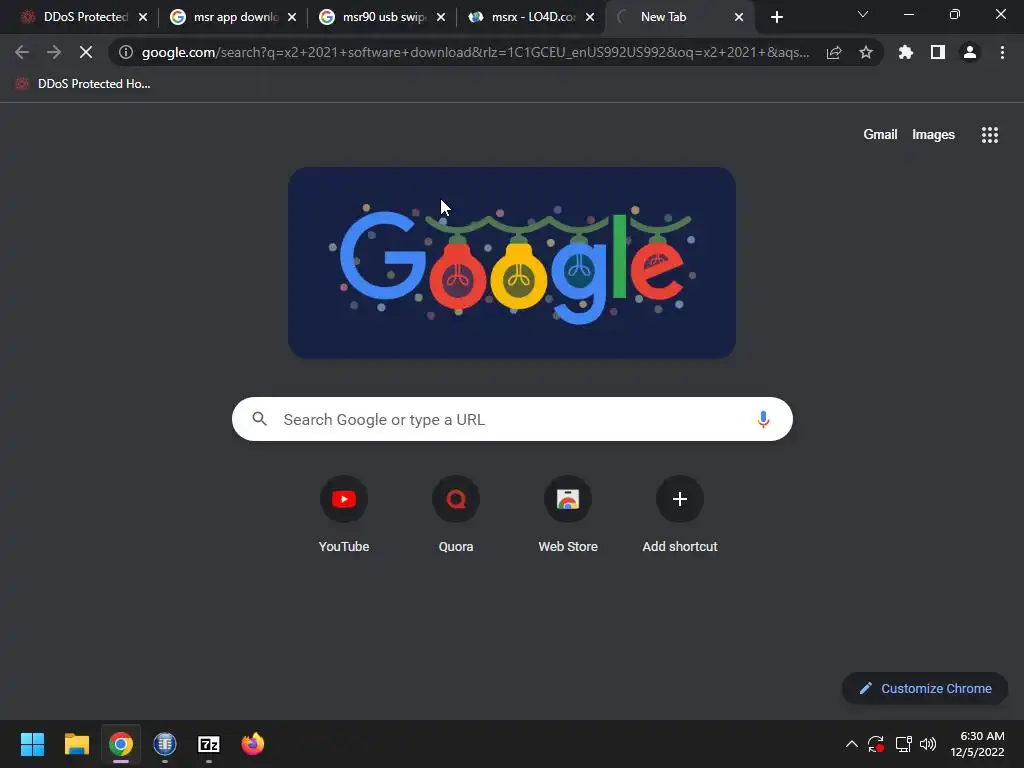This screenshot has width=1024, height=768.
Task: Open DDoS Protected Ho... bookmark
Action: [83, 84]
